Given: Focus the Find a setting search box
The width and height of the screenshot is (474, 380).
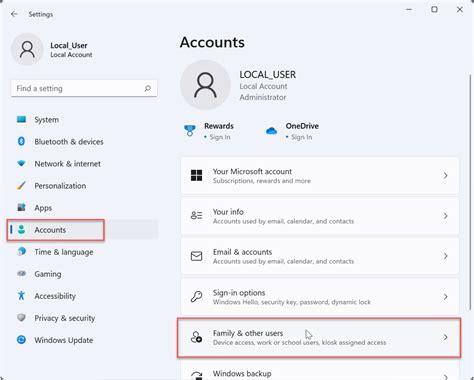Looking at the screenshot, I should [84, 88].
